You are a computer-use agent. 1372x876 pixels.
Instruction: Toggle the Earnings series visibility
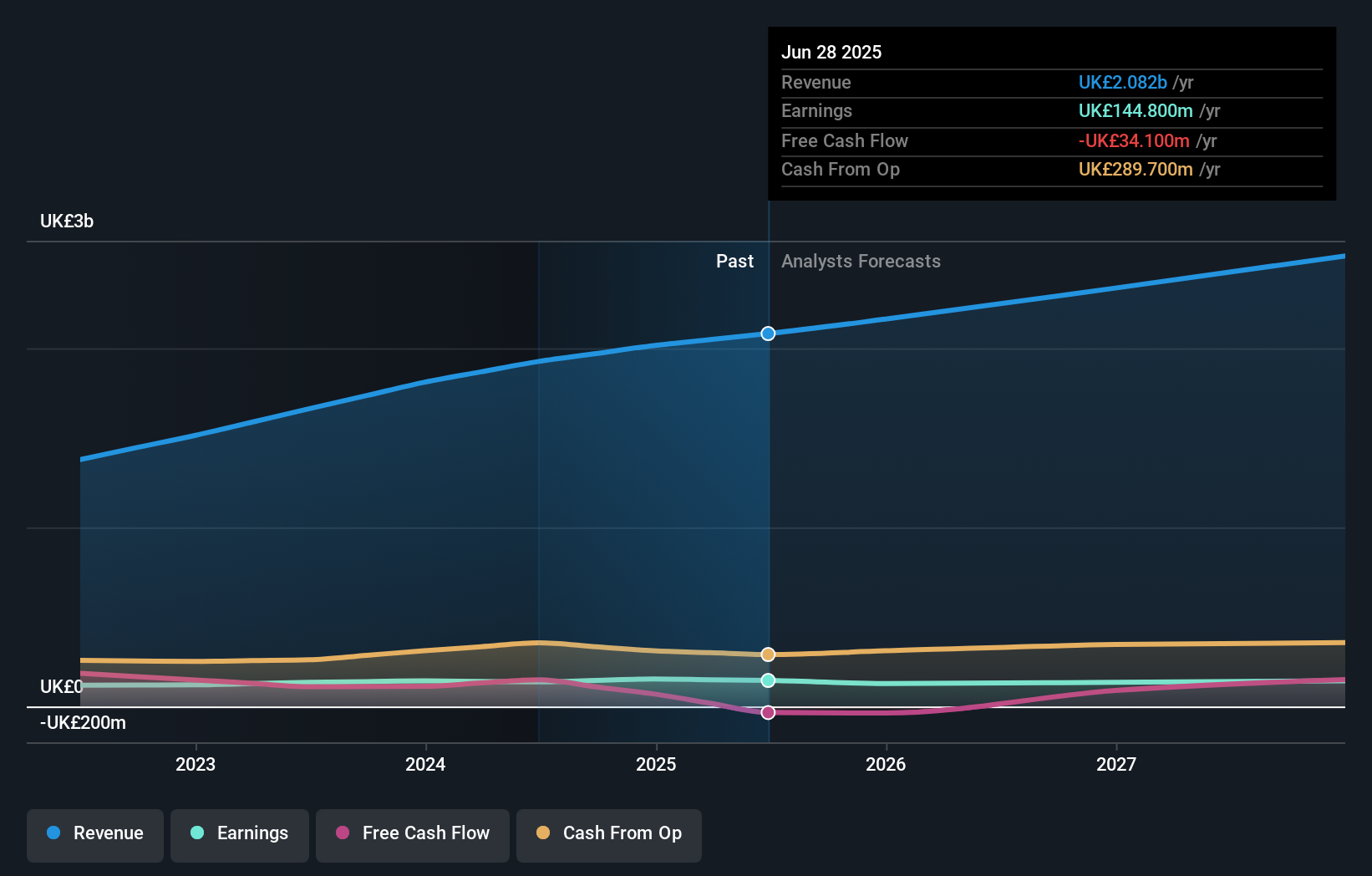(x=240, y=833)
